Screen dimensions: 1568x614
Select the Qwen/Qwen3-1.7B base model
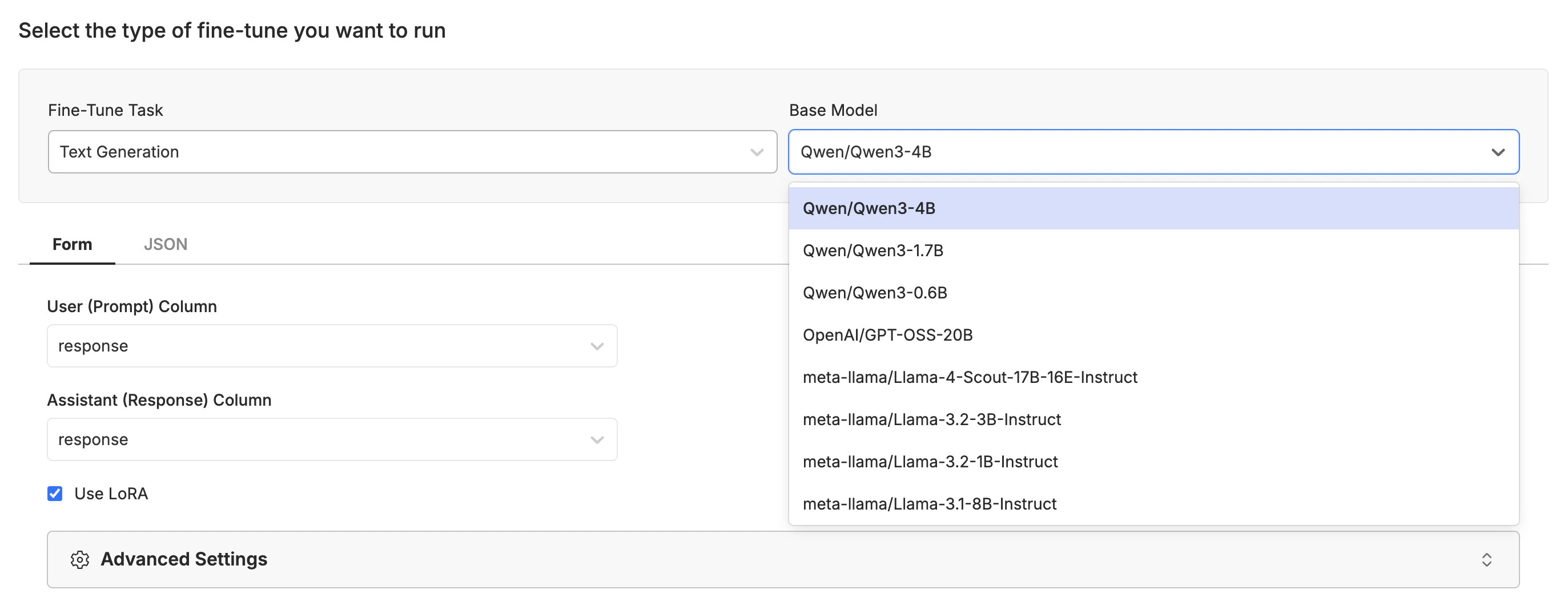tap(873, 250)
